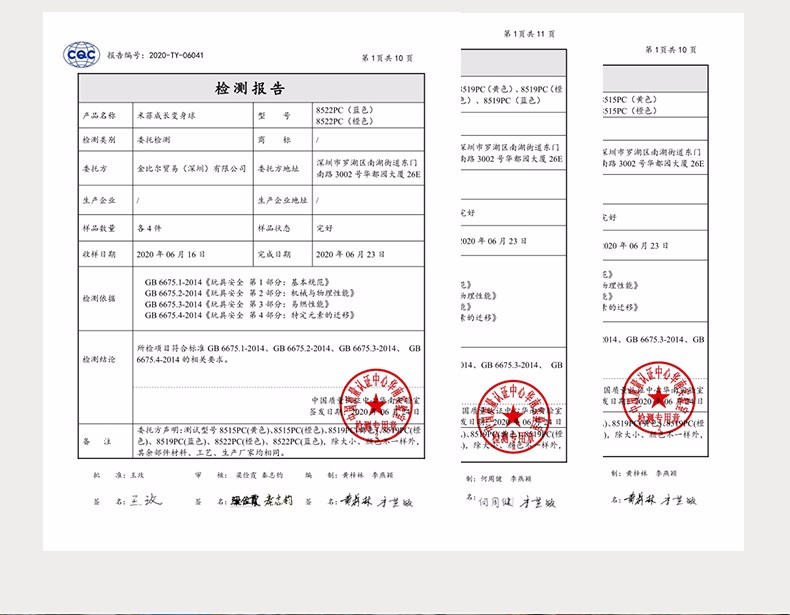The height and width of the screenshot is (615, 790).
Task: Click the 委托方地址 label cell
Action: click(282, 168)
